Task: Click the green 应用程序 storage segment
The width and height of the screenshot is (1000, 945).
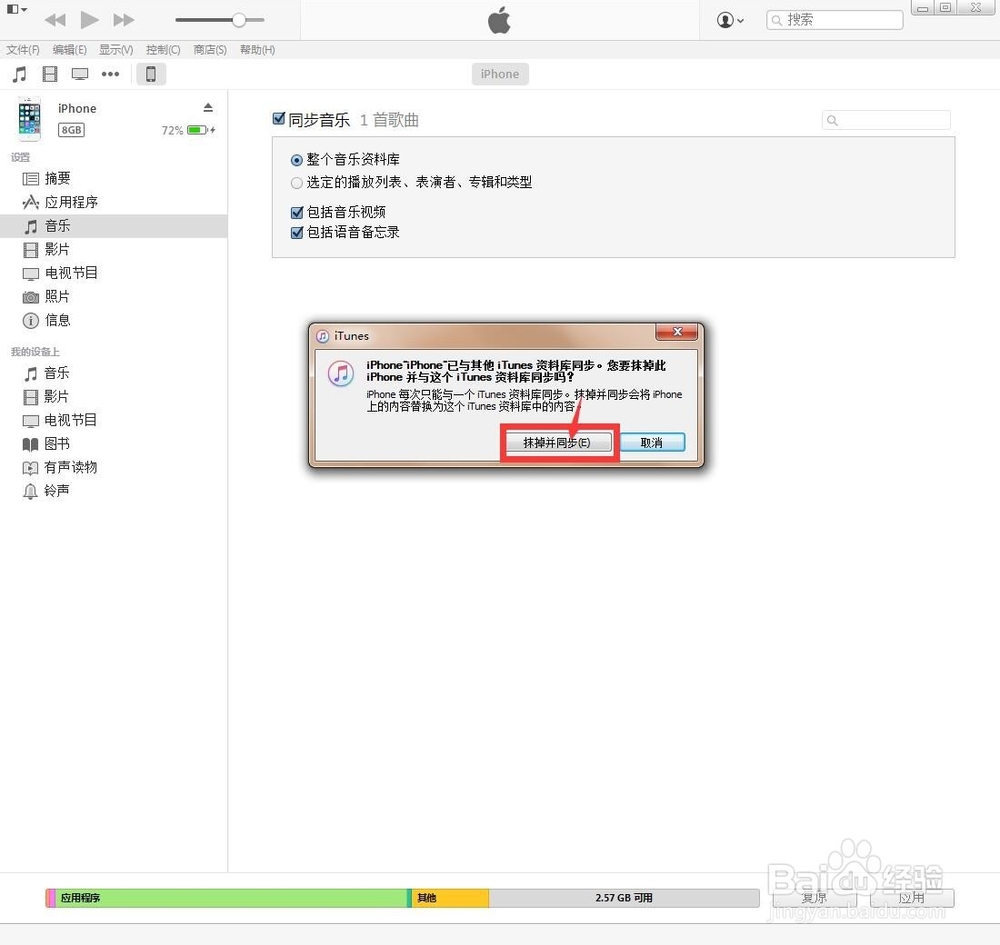Action: click(233, 898)
